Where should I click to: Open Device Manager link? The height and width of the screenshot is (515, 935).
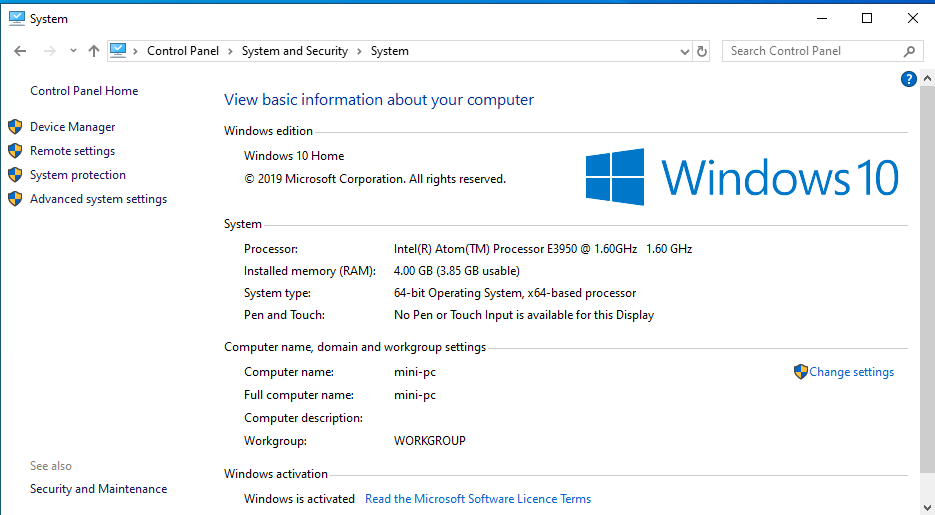pos(73,127)
